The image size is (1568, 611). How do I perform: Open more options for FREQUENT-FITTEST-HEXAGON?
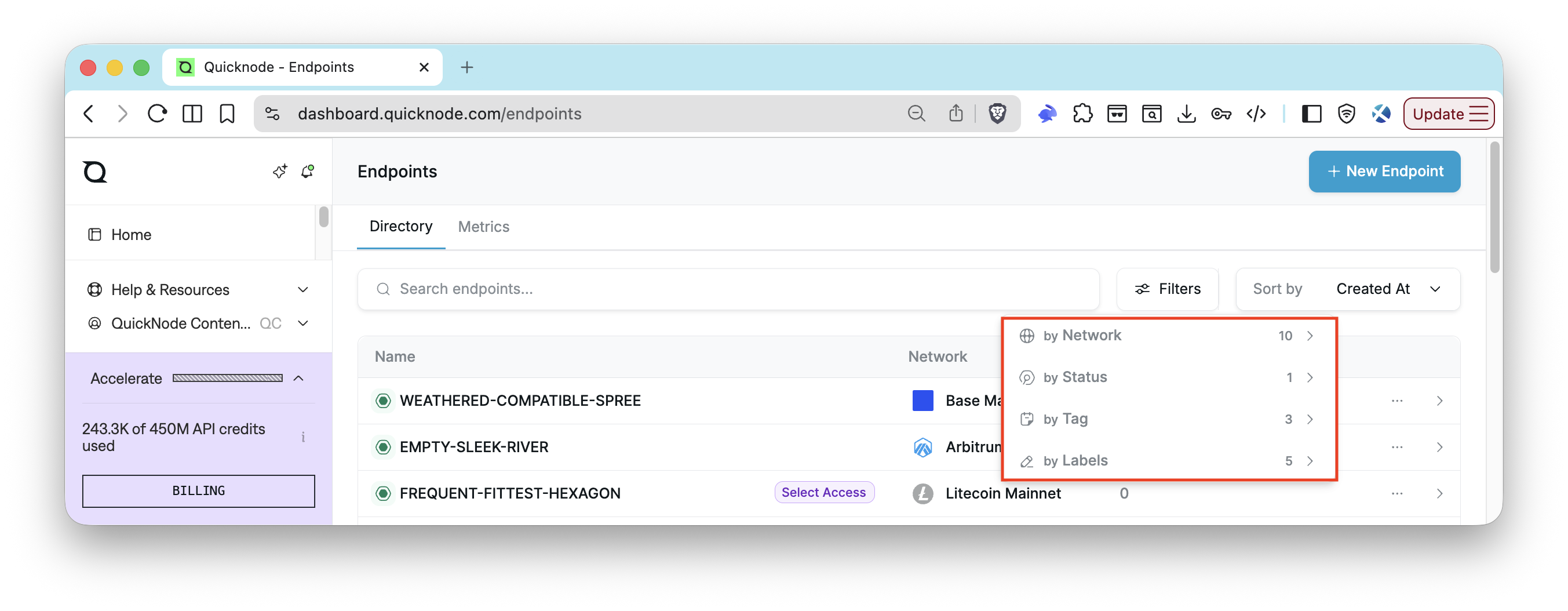pyautogui.click(x=1397, y=493)
